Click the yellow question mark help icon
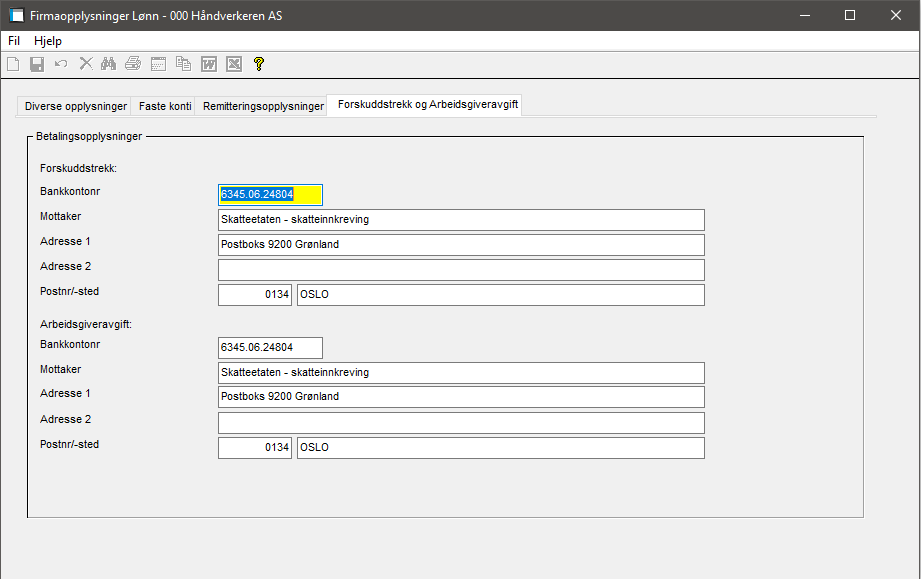This screenshot has height=579, width=921. [258, 64]
